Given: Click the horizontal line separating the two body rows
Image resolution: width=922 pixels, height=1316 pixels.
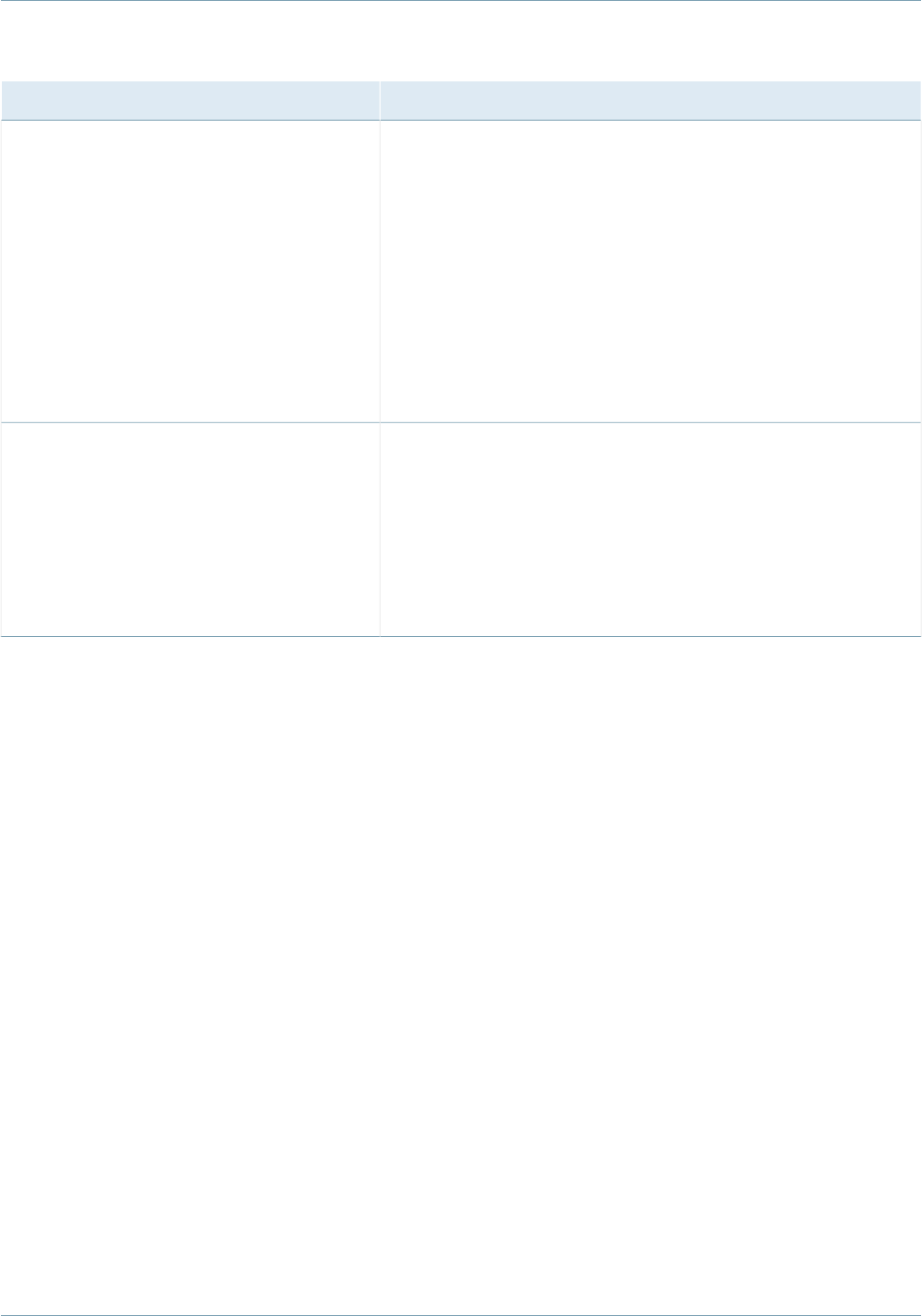Looking at the screenshot, I should click(461, 422).
